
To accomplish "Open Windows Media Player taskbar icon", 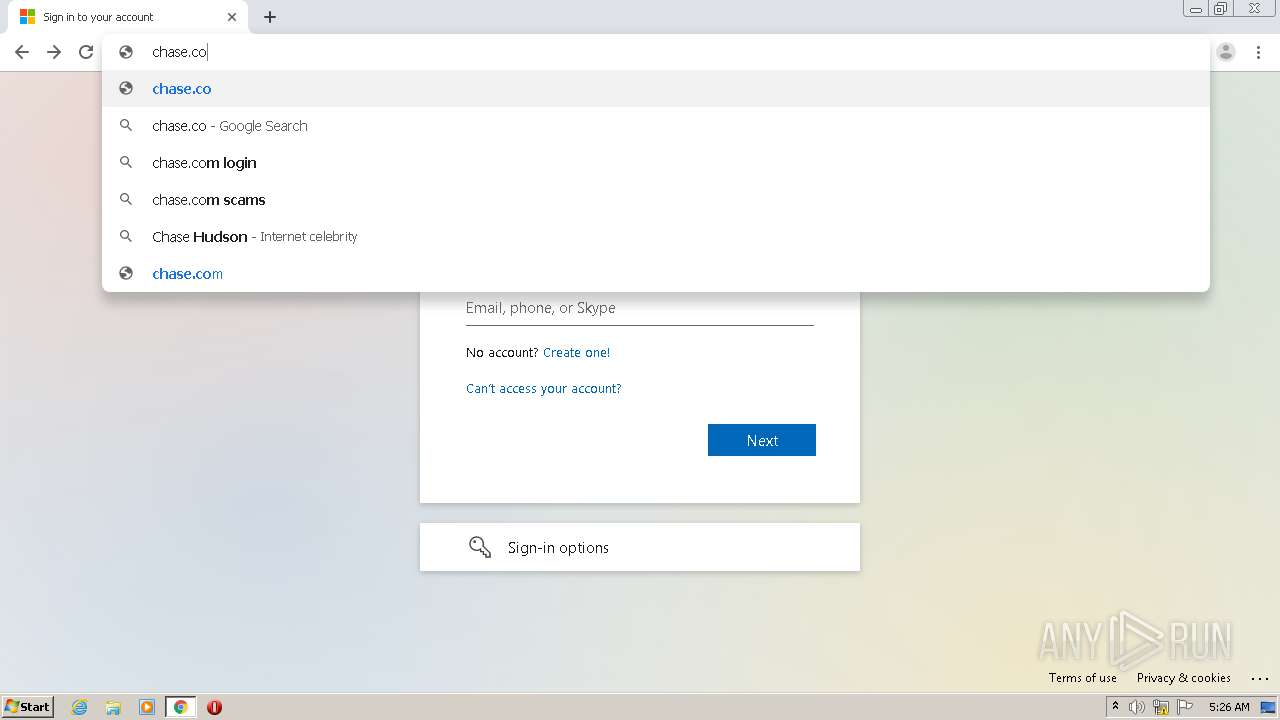I will 147,707.
